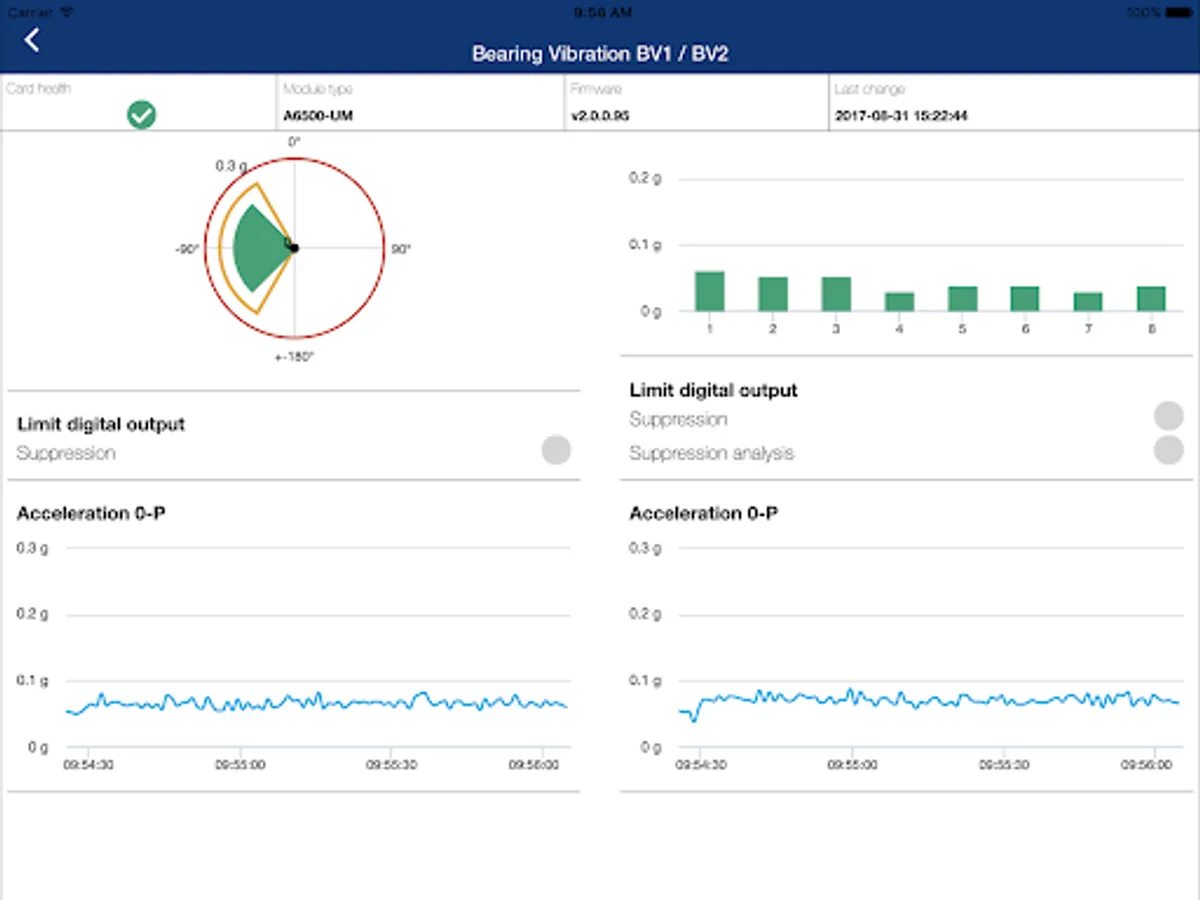1200x900 pixels.
Task: Toggle the right panel Suppression indicator
Action: 1168,416
